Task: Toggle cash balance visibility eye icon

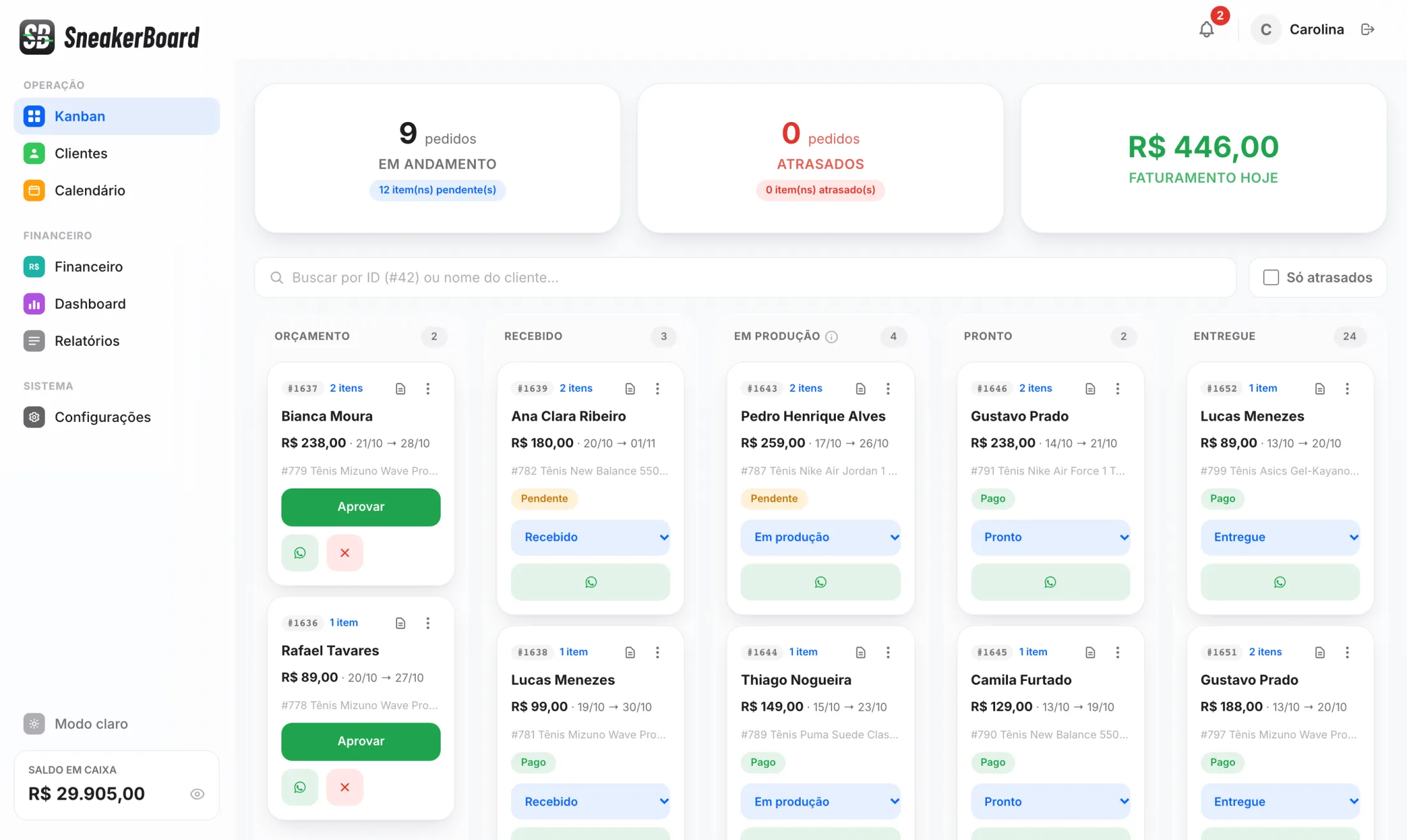Action: [x=198, y=794]
